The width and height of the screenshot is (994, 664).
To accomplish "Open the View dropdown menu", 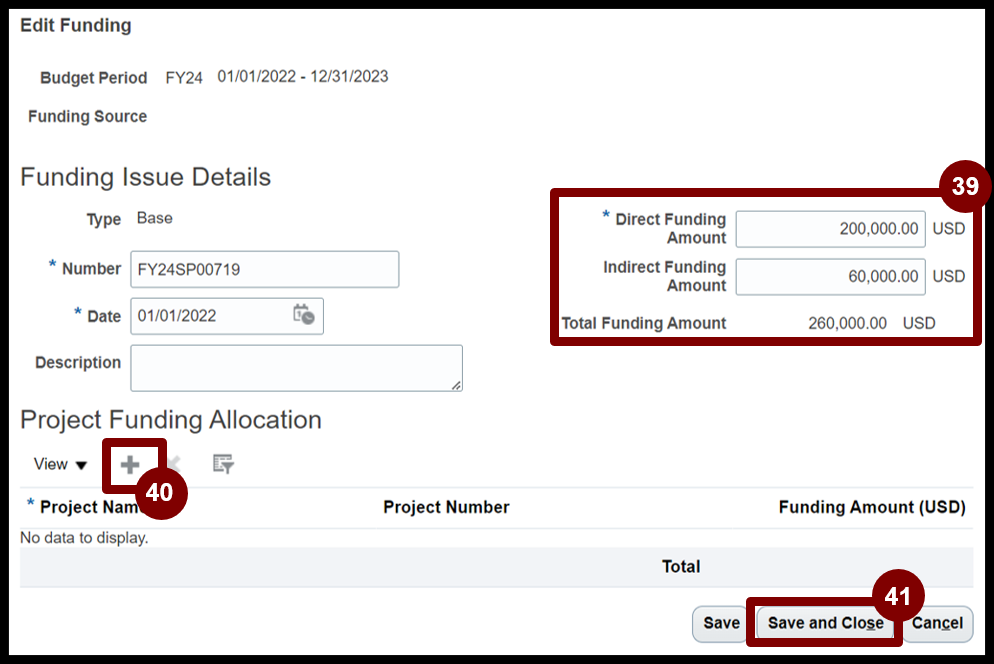I will (60, 464).
